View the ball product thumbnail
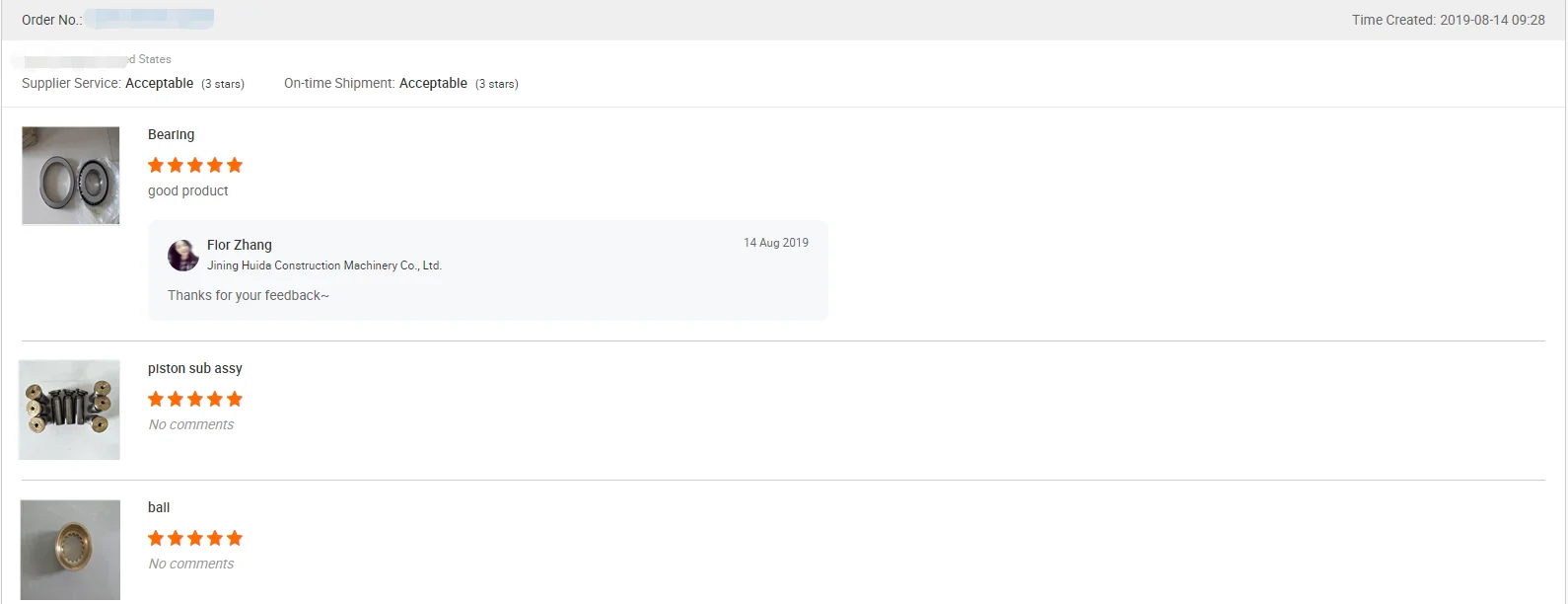Viewport: 1568px width, 604px height. click(x=71, y=550)
